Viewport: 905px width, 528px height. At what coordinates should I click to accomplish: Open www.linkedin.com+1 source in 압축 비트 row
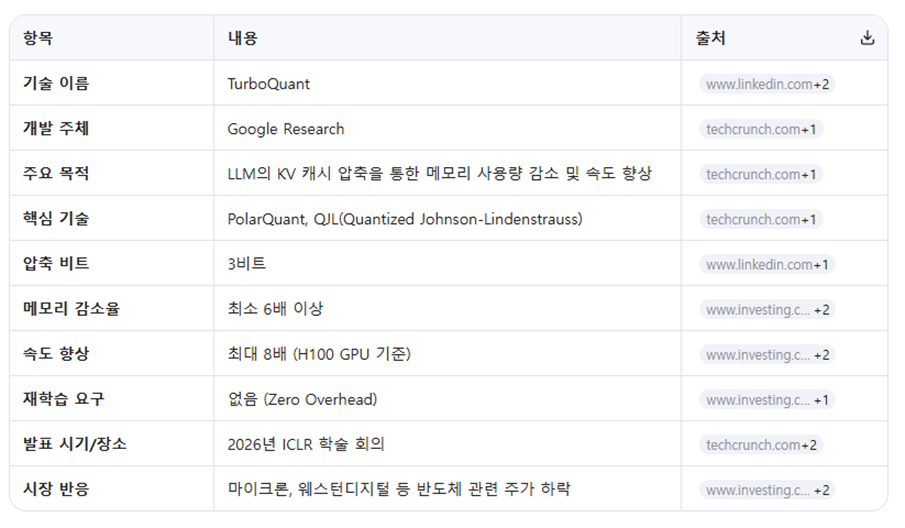pyautogui.click(x=767, y=264)
